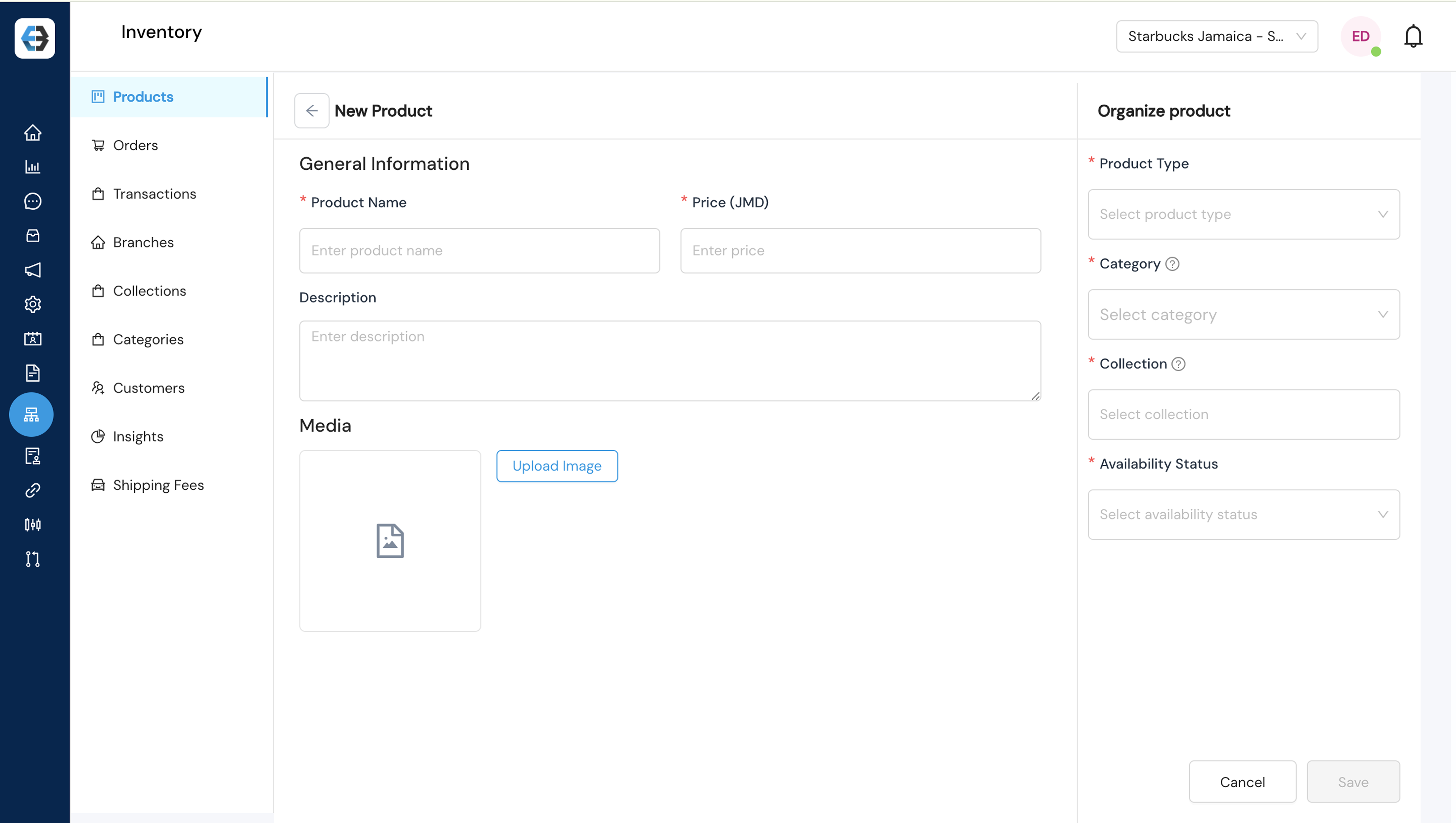Viewport: 1456px width, 823px height.
Task: Open the Branches menu item
Action: click(x=169, y=242)
